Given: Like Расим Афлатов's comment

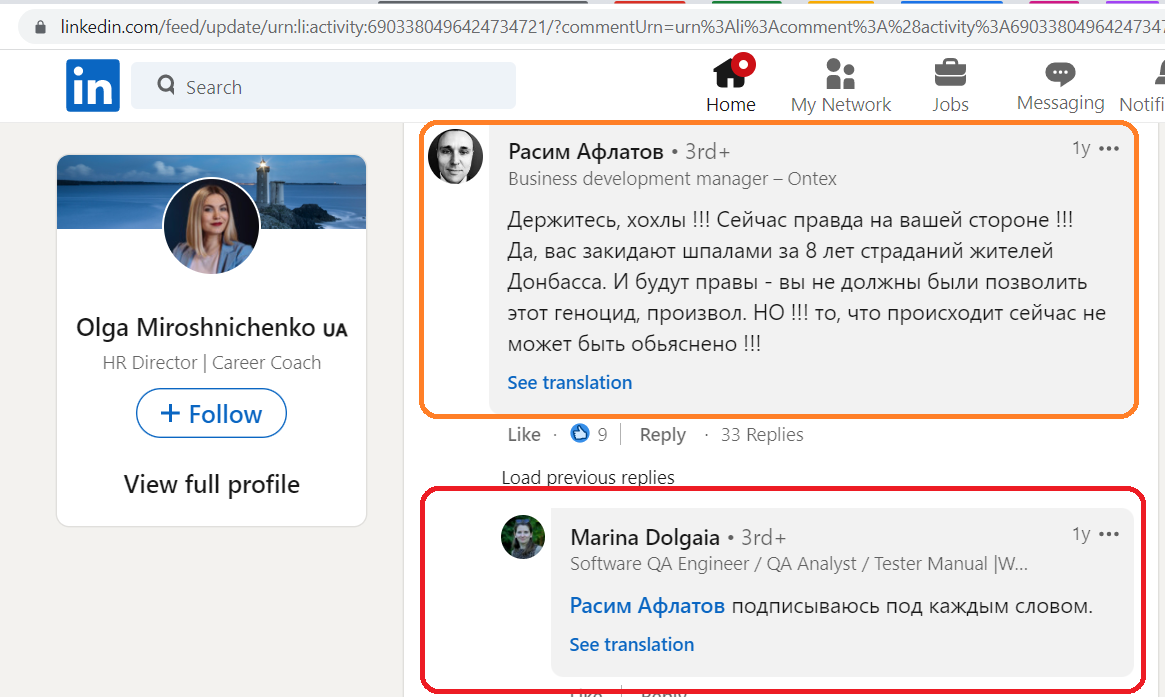Looking at the screenshot, I should point(524,435).
